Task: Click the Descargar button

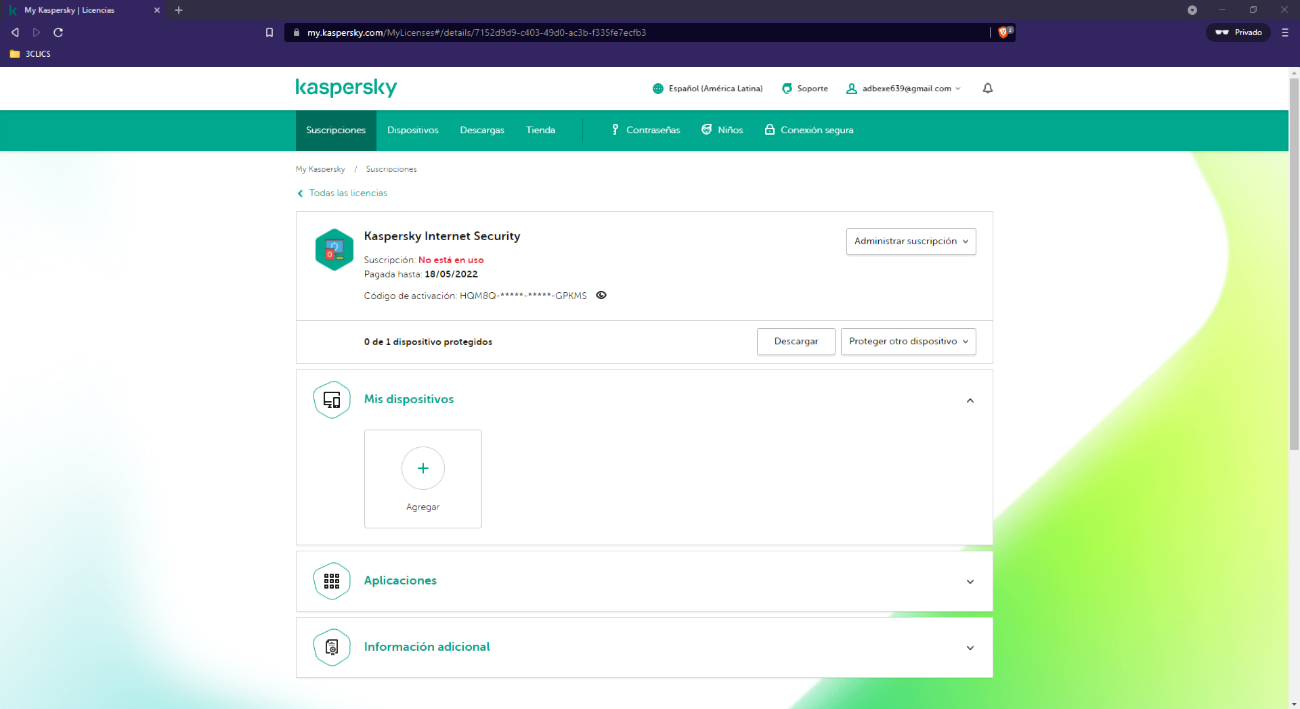Action: pyautogui.click(x=796, y=341)
